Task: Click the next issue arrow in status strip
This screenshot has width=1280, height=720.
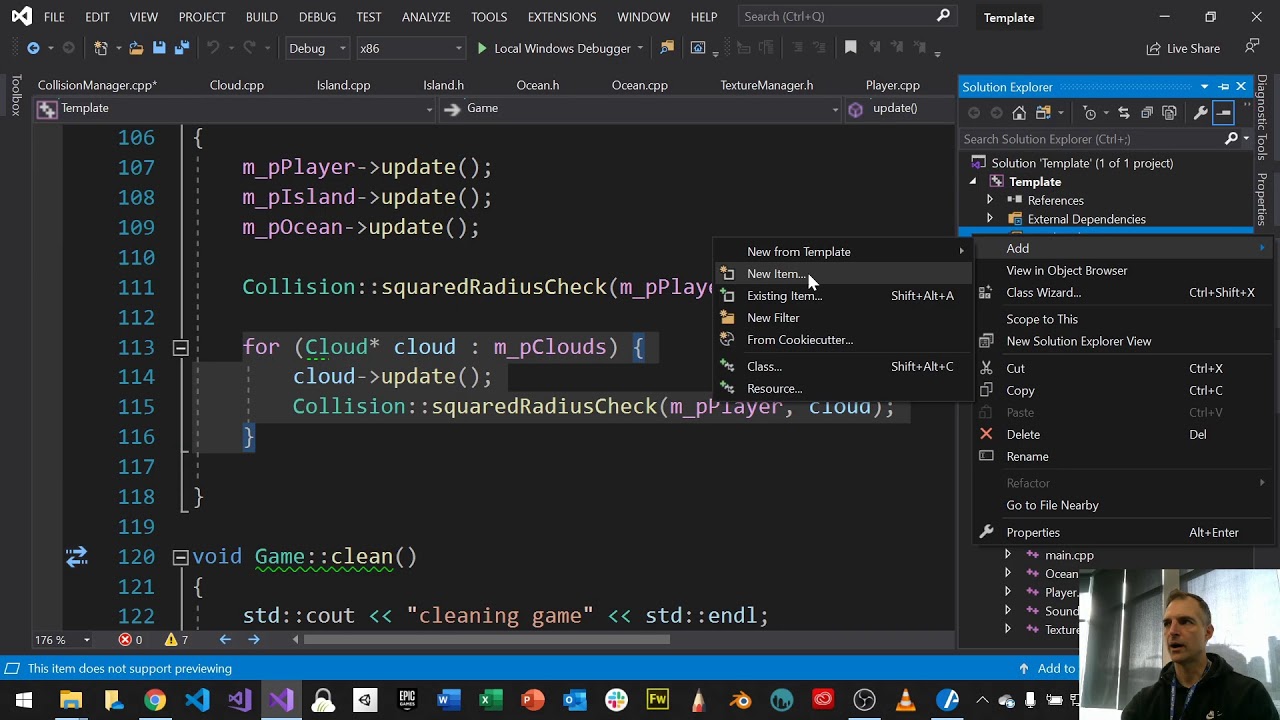Action: point(253,640)
